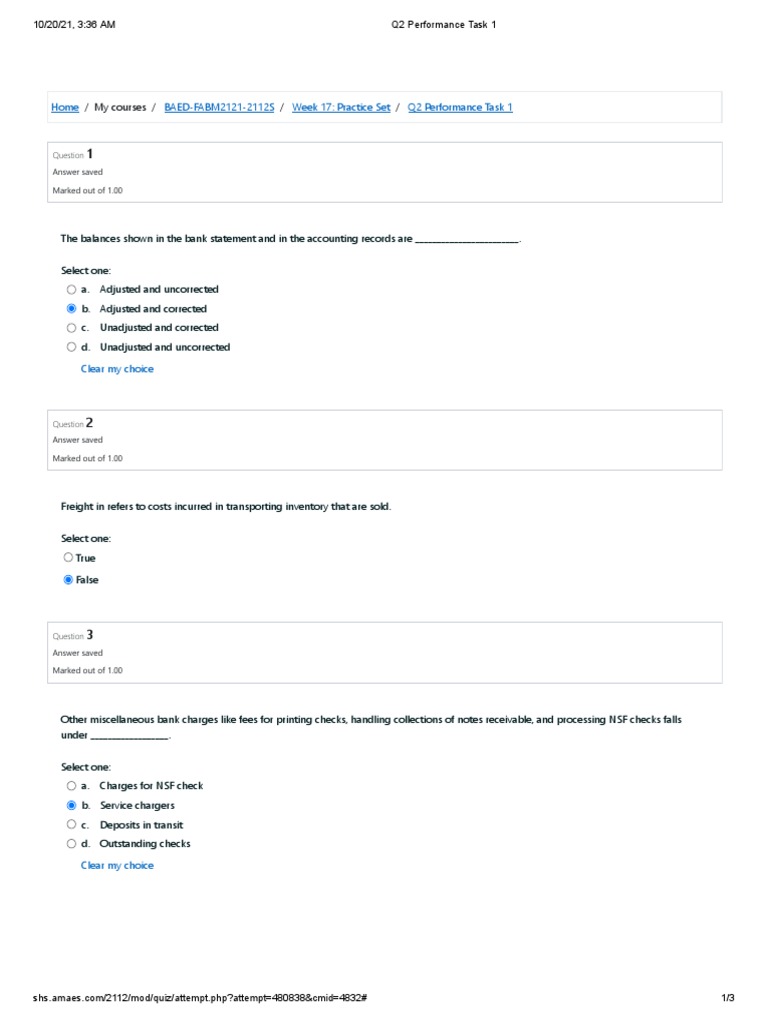Open the BAED-FABM2121-2112S course link
This screenshot has height=1024, width=768.
(x=219, y=107)
